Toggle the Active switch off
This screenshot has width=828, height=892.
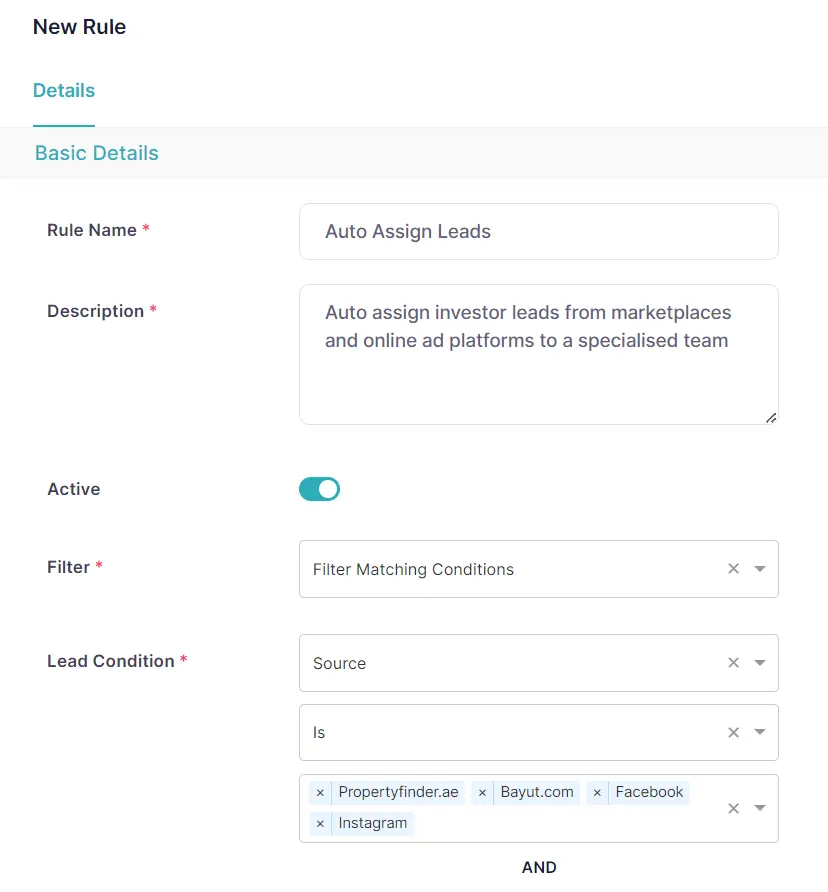(x=319, y=489)
